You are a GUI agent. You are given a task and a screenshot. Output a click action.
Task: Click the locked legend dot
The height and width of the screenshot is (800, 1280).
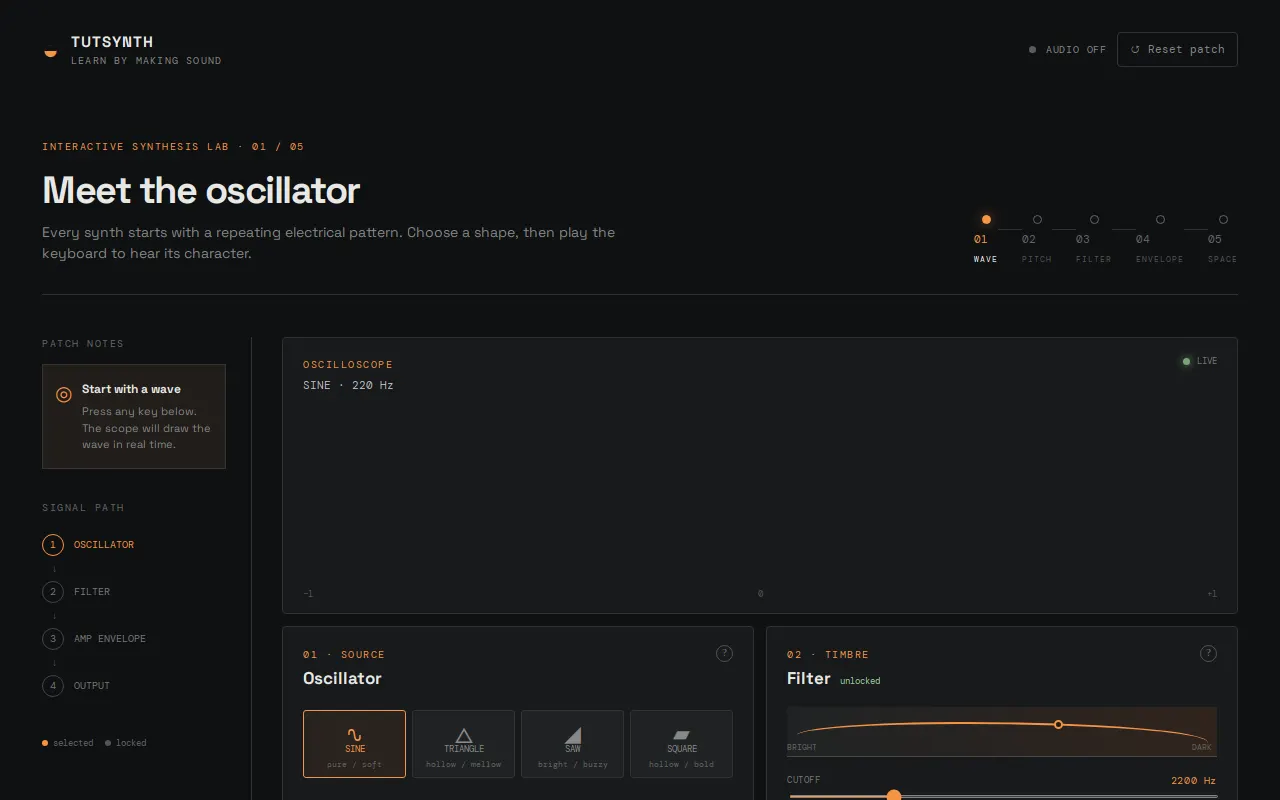click(x=108, y=743)
